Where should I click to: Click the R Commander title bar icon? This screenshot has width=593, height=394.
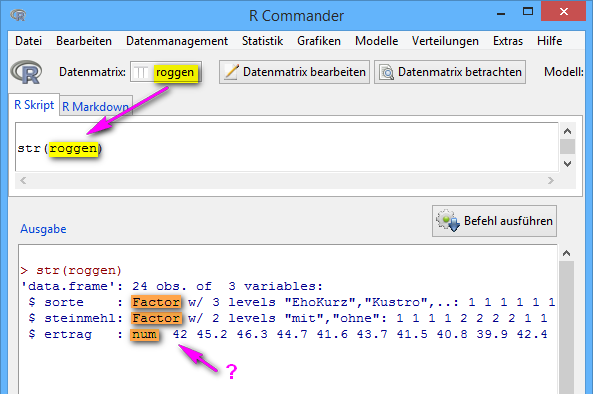[x=18, y=15]
